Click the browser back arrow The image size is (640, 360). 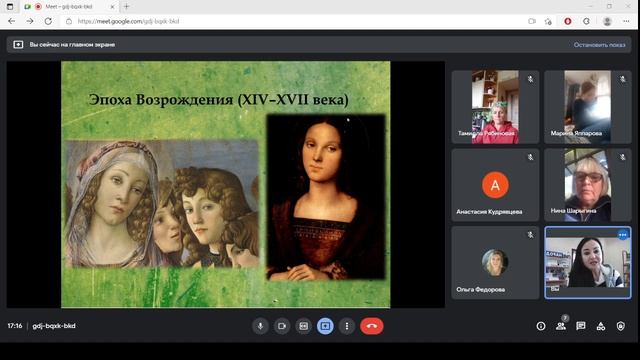point(11,21)
